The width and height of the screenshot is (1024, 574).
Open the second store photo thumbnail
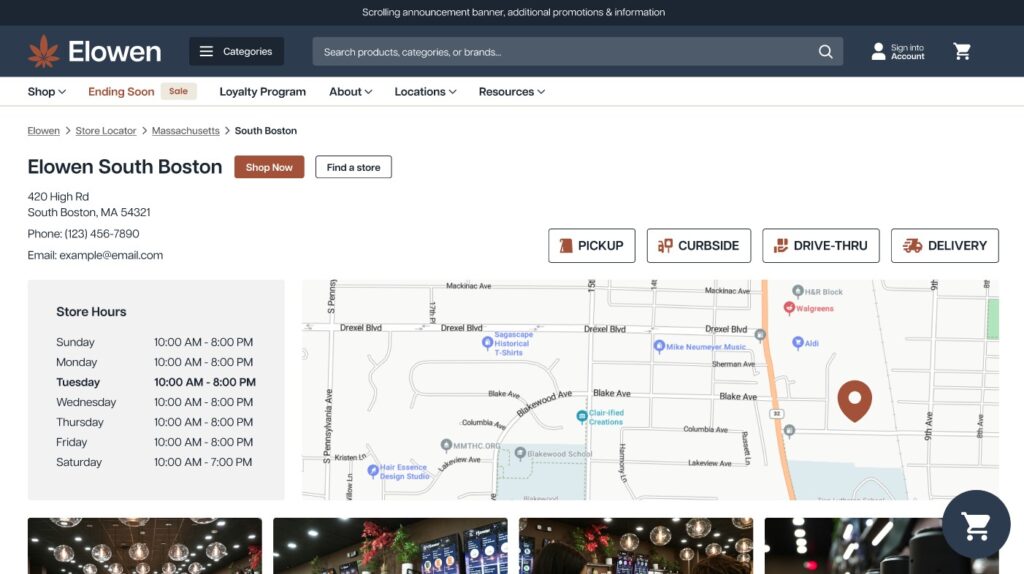coord(391,546)
